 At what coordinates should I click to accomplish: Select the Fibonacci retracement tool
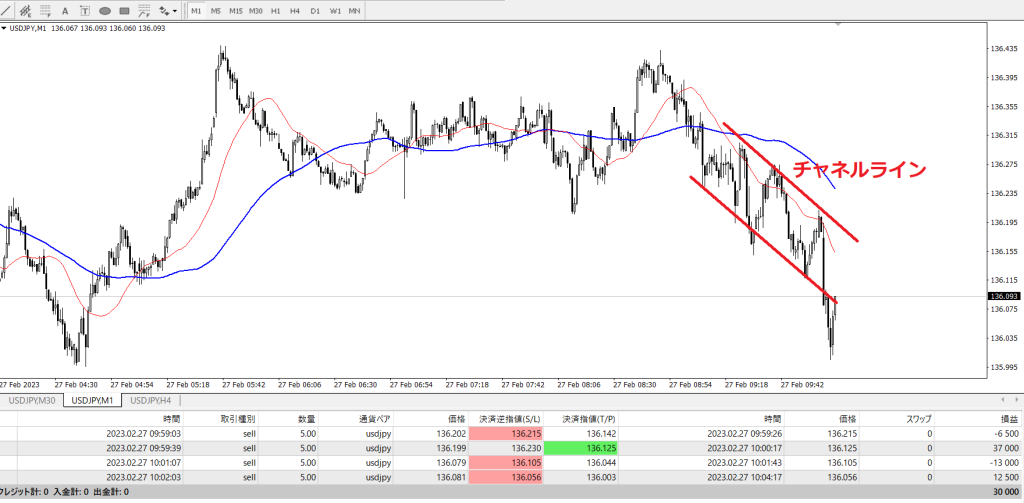[x=46, y=11]
